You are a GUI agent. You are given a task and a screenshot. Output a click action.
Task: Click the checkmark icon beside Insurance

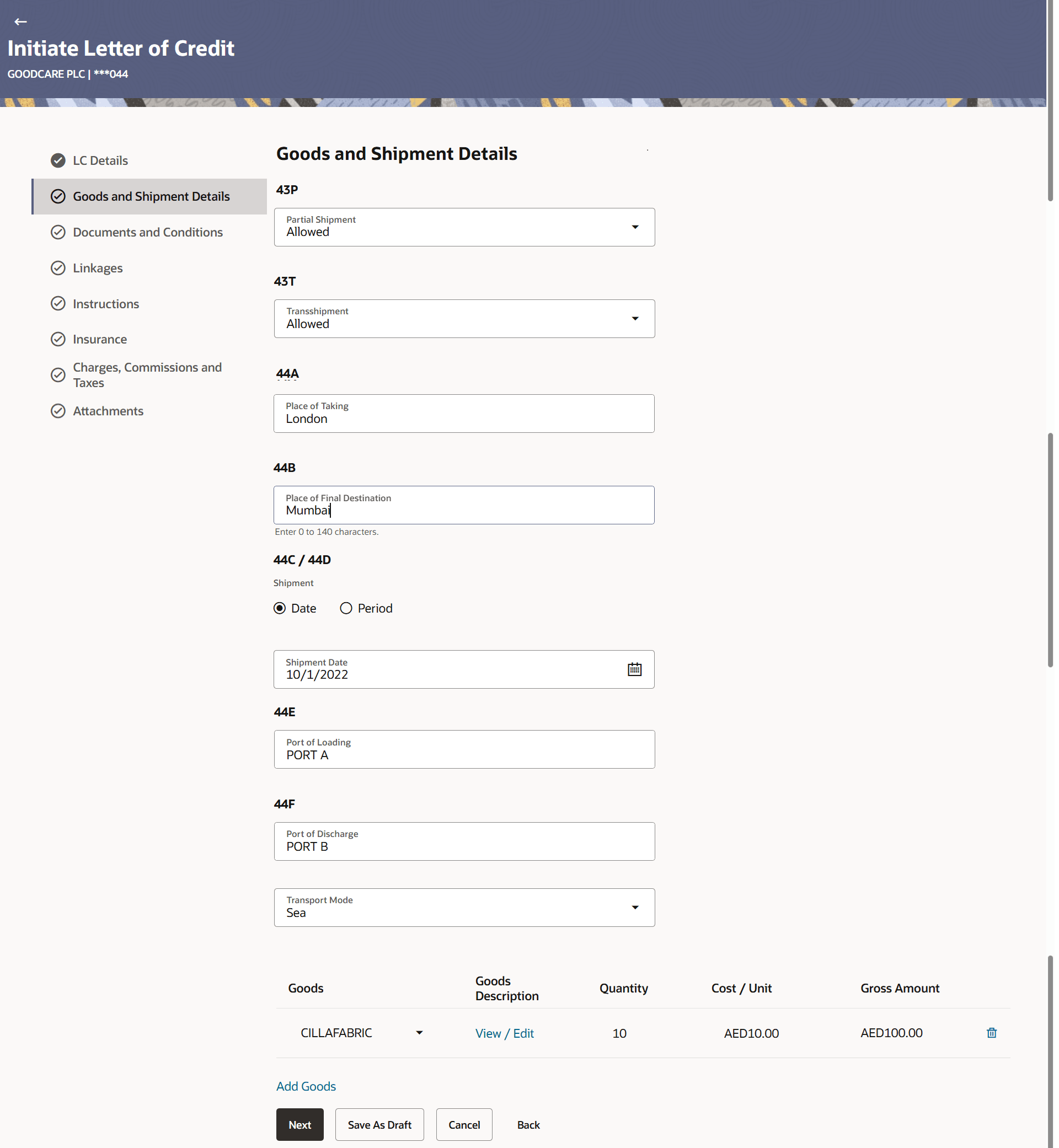[58, 339]
